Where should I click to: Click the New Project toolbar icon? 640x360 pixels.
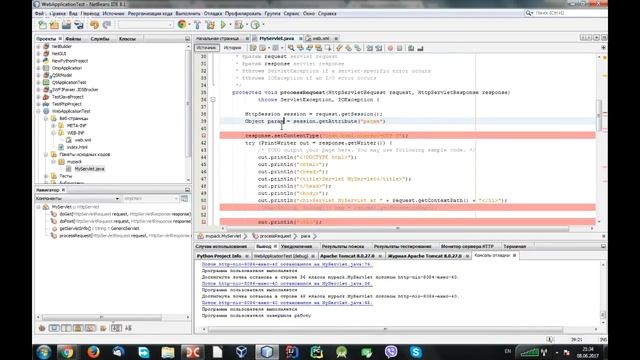click(x=54, y=25)
